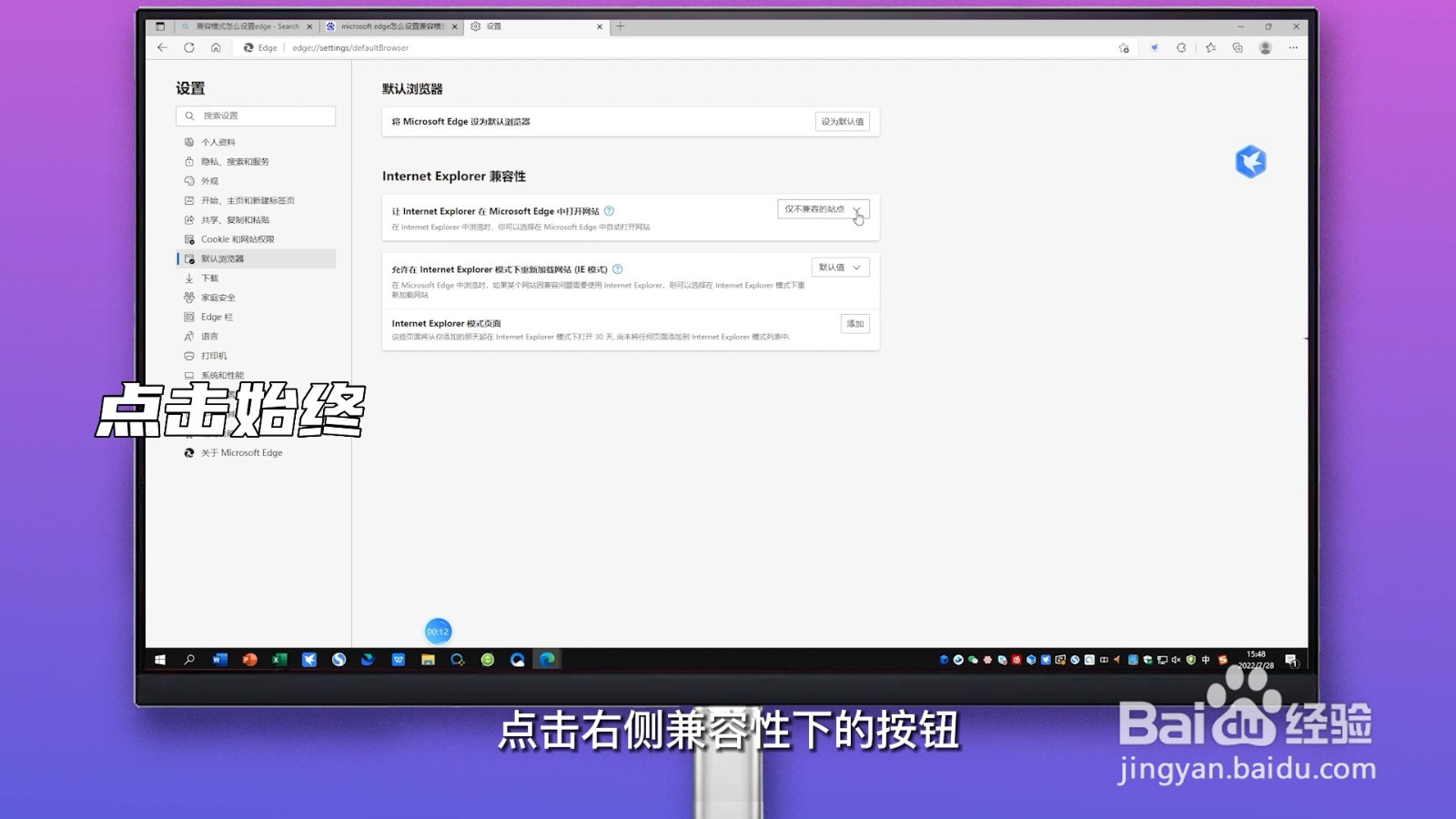Click 添加 for Internet Explorer 模式页面
This screenshot has width=1456, height=819.
click(x=855, y=324)
